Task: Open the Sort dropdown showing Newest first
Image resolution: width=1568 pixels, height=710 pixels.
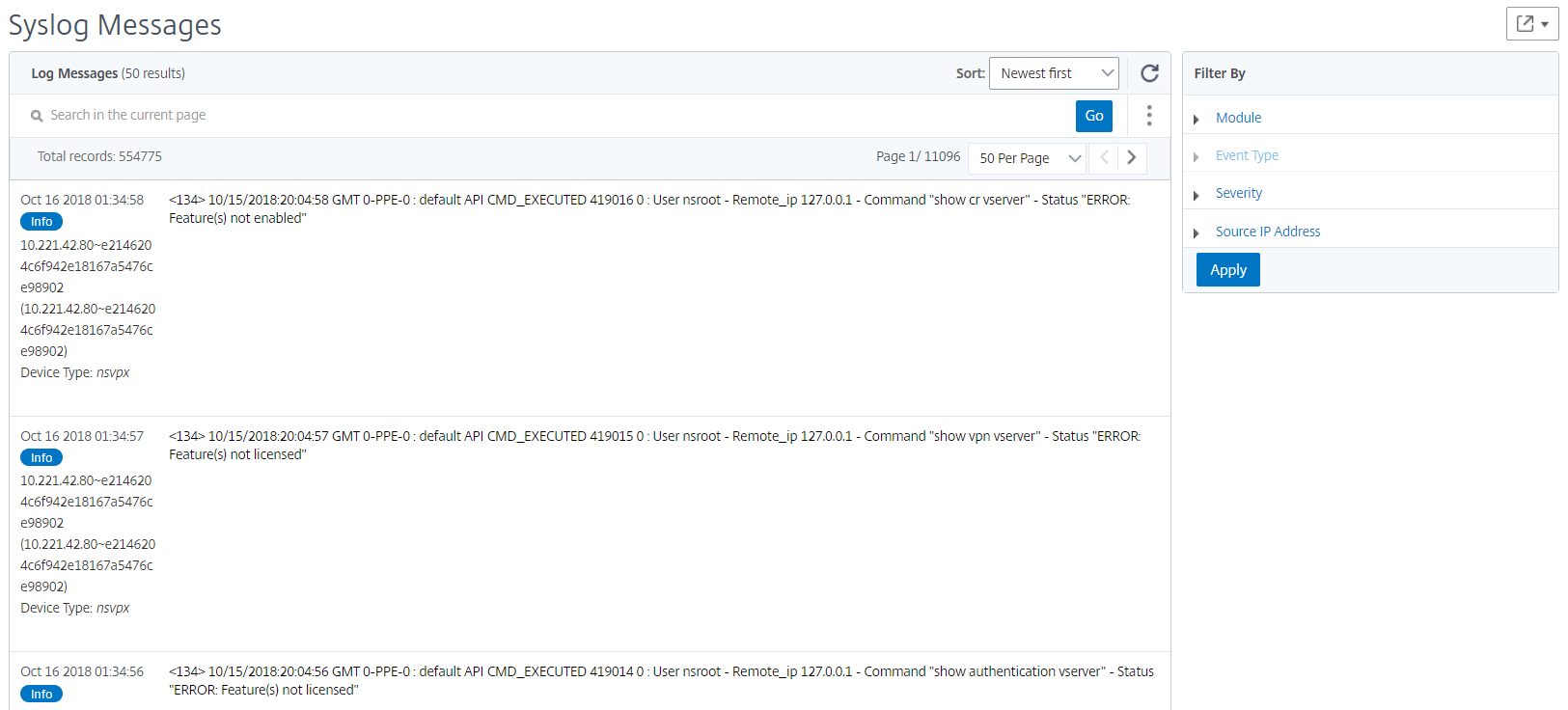Action: pyautogui.click(x=1054, y=73)
